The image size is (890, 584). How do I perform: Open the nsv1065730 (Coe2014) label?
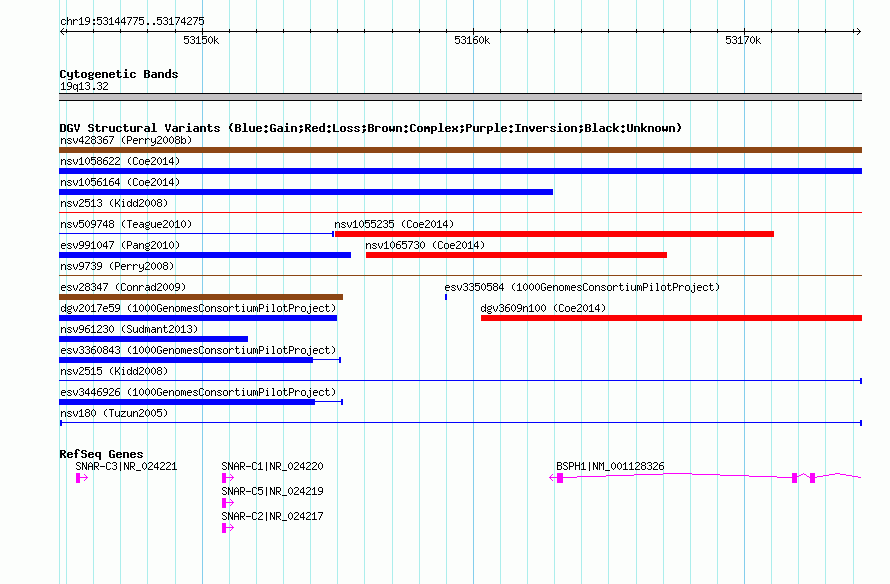pos(425,245)
